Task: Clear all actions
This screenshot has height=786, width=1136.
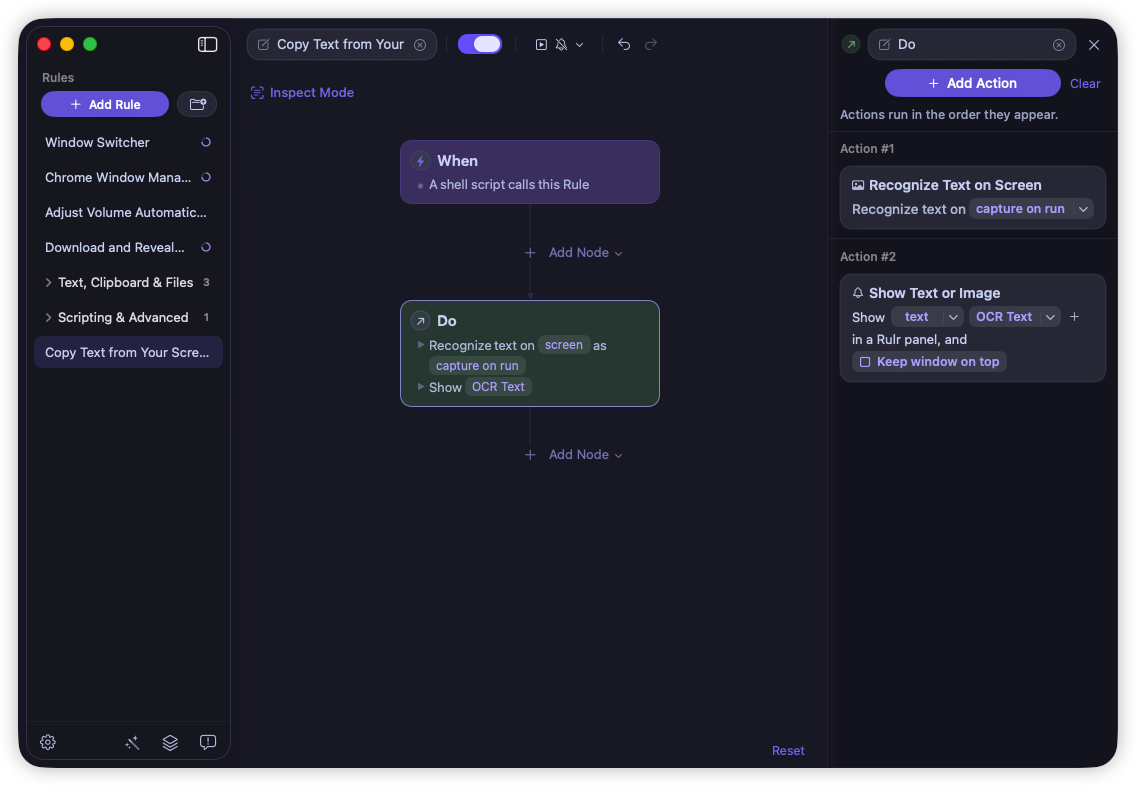Action: [x=1085, y=83]
